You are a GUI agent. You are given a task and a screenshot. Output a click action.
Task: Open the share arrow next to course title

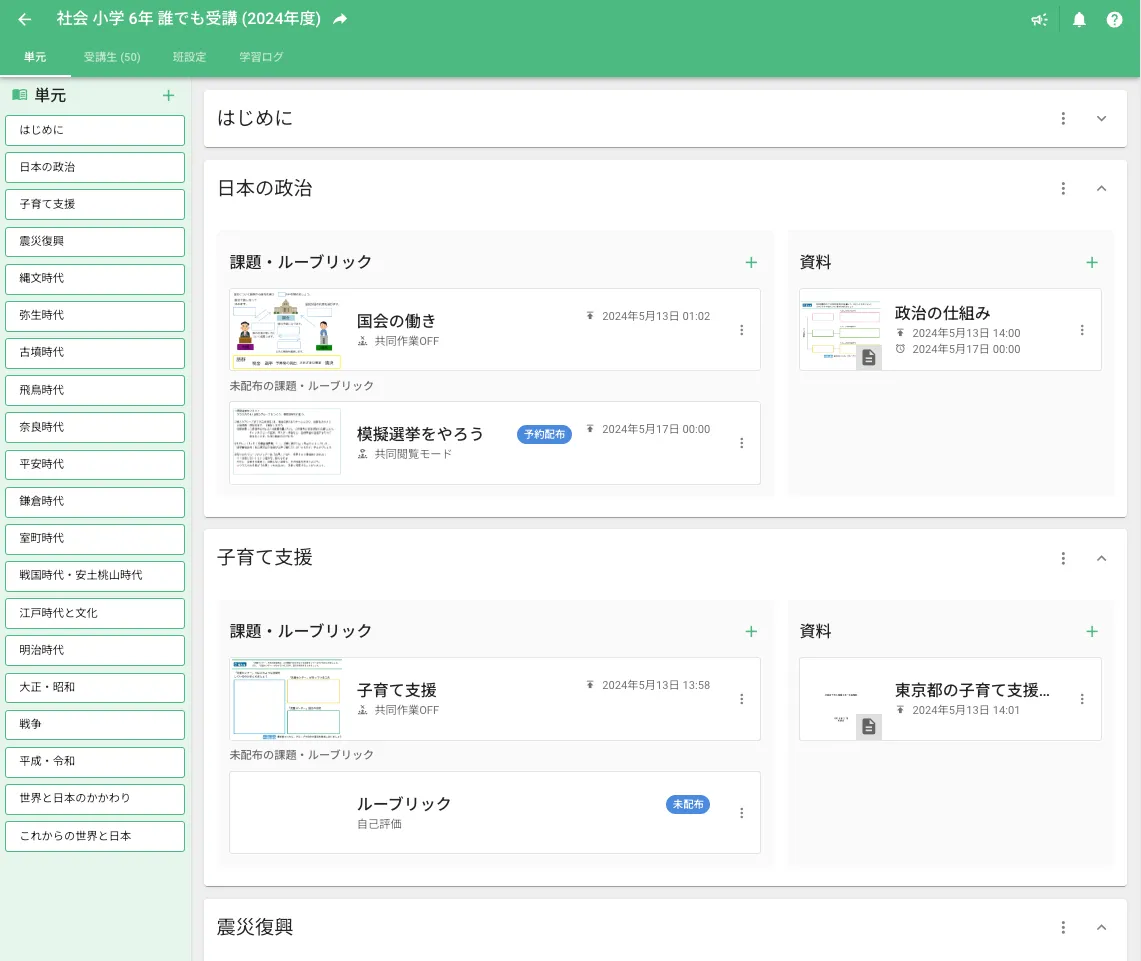(x=340, y=19)
